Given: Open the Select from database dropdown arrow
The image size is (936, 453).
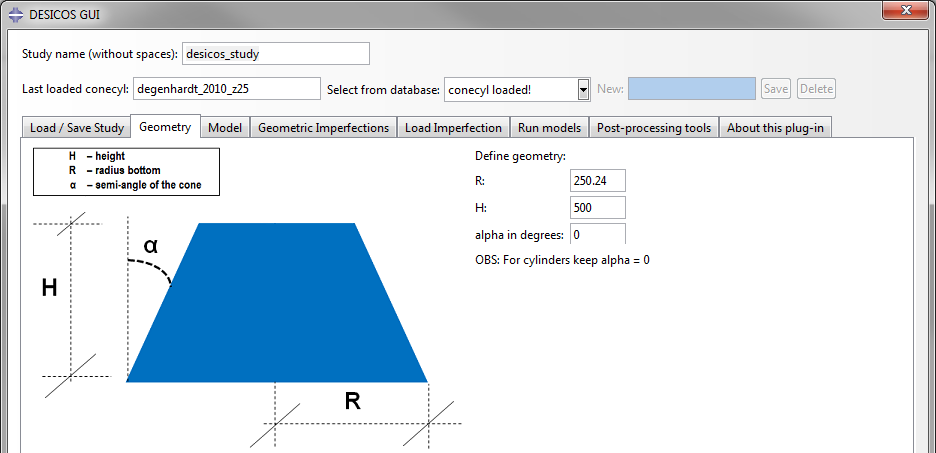Looking at the screenshot, I should click(x=583, y=90).
